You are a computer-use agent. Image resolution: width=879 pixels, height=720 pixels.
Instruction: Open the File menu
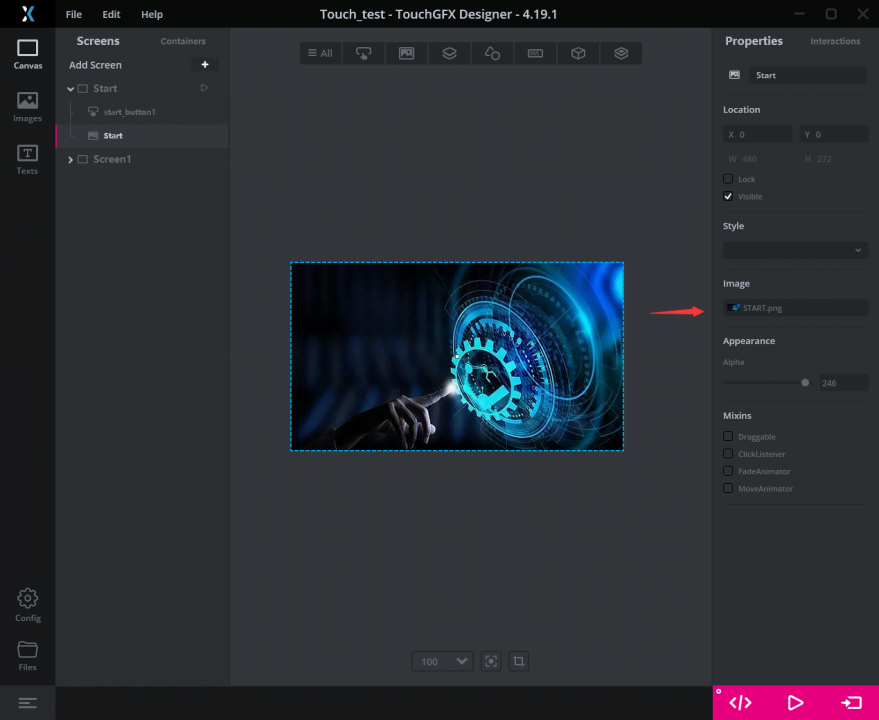tap(73, 15)
